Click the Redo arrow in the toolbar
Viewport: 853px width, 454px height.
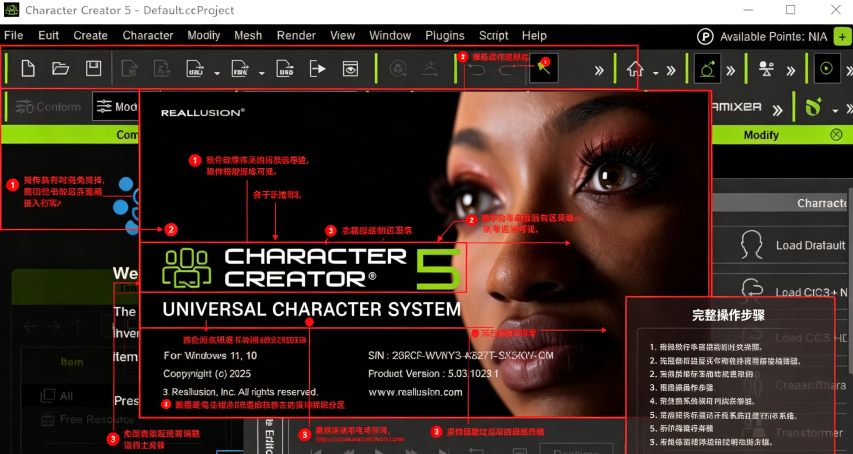point(506,70)
